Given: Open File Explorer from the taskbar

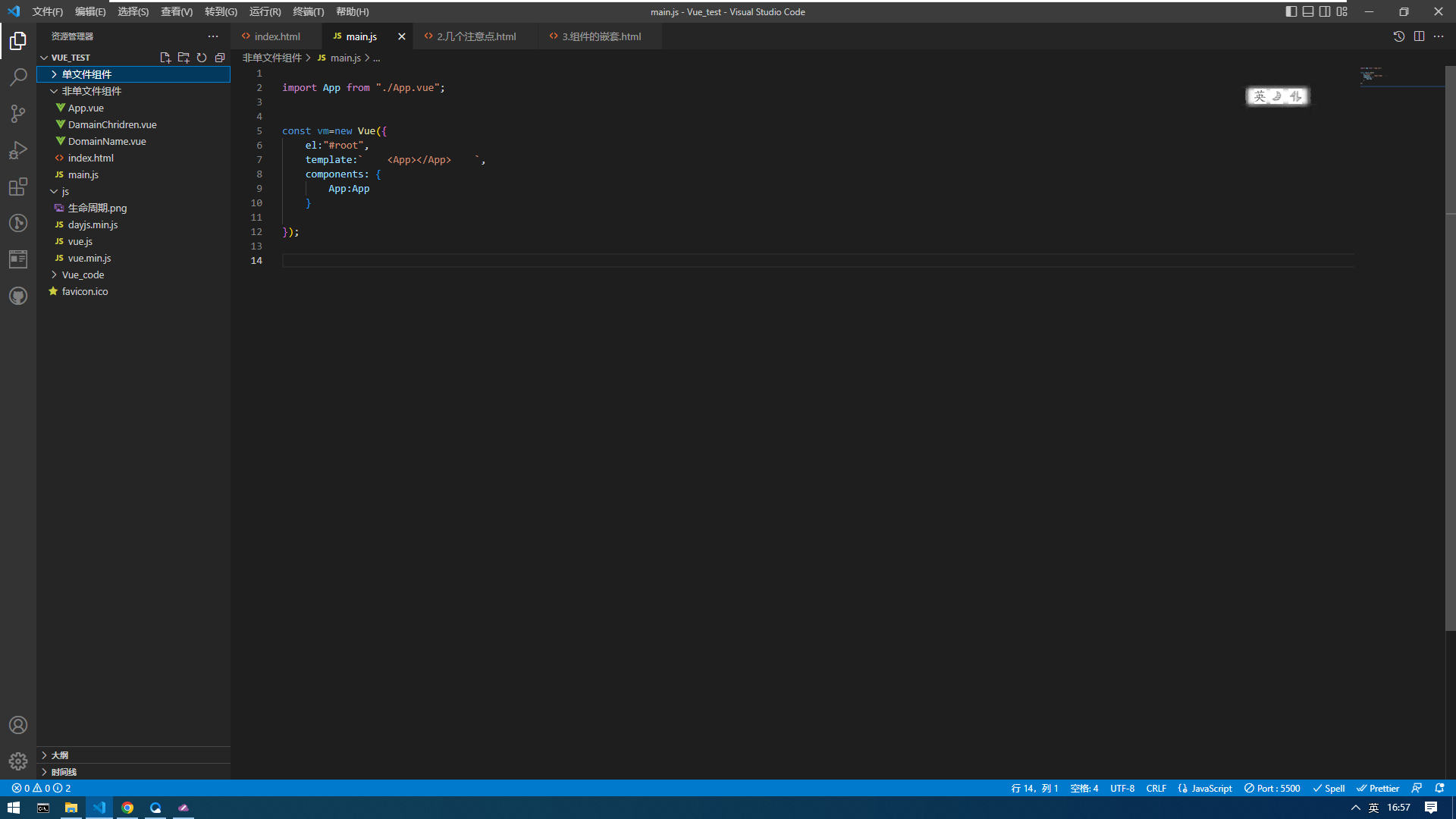Looking at the screenshot, I should click(x=71, y=808).
